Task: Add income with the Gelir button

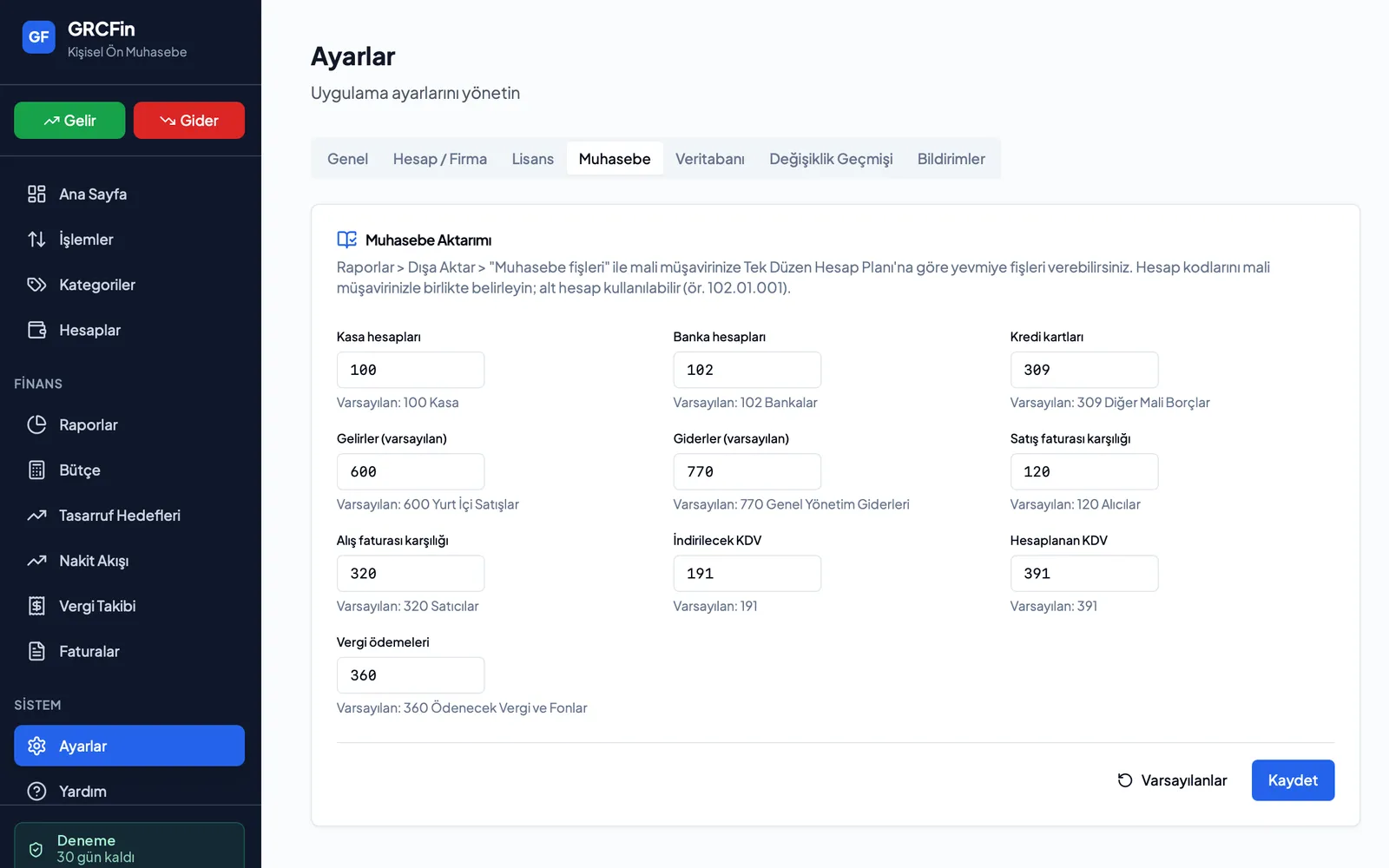Action: [69, 121]
